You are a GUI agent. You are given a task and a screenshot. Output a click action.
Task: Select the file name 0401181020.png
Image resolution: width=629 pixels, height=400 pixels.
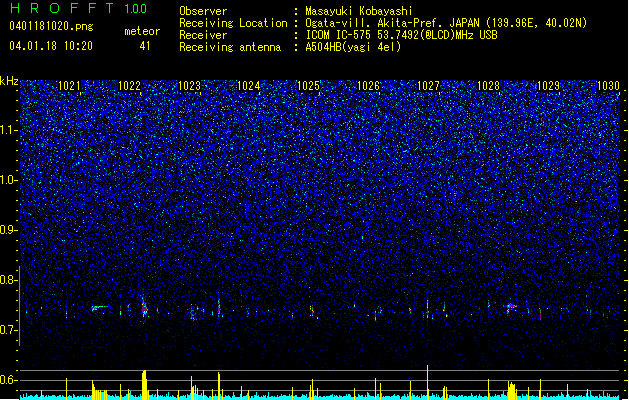click(51, 26)
